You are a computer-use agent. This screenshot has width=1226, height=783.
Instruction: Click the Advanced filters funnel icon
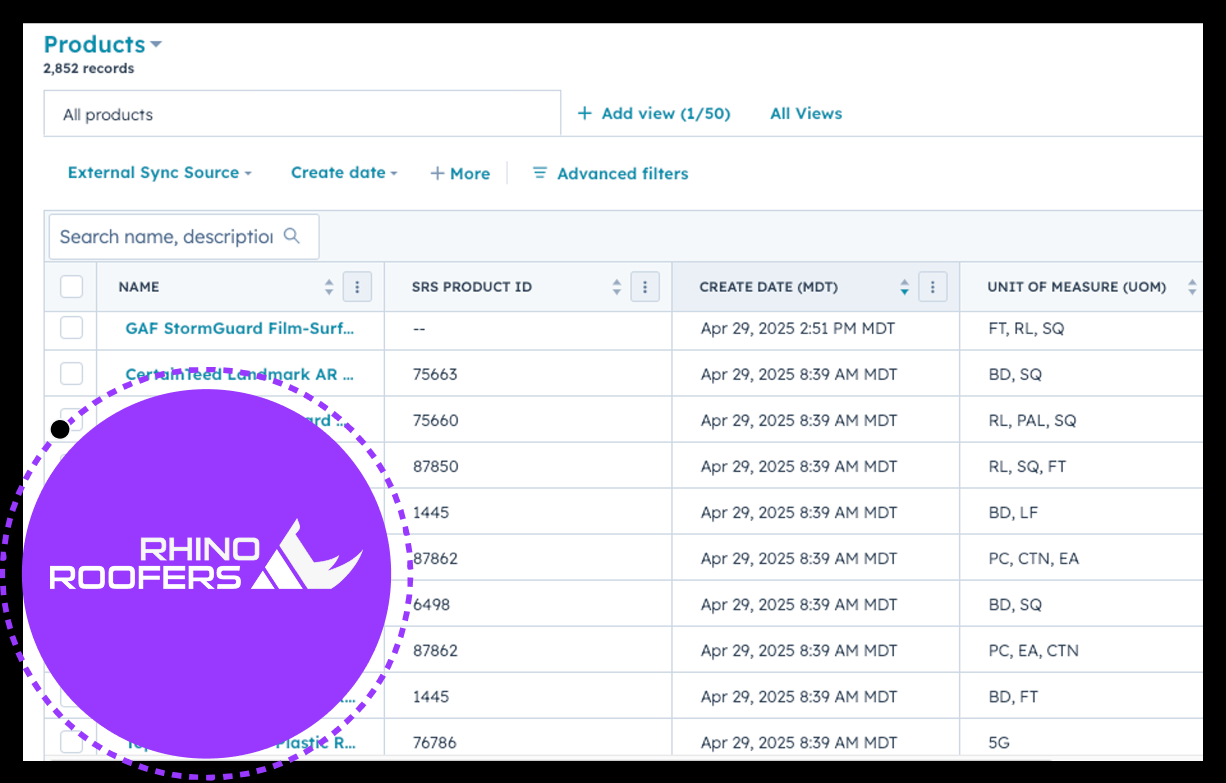pyautogui.click(x=540, y=173)
